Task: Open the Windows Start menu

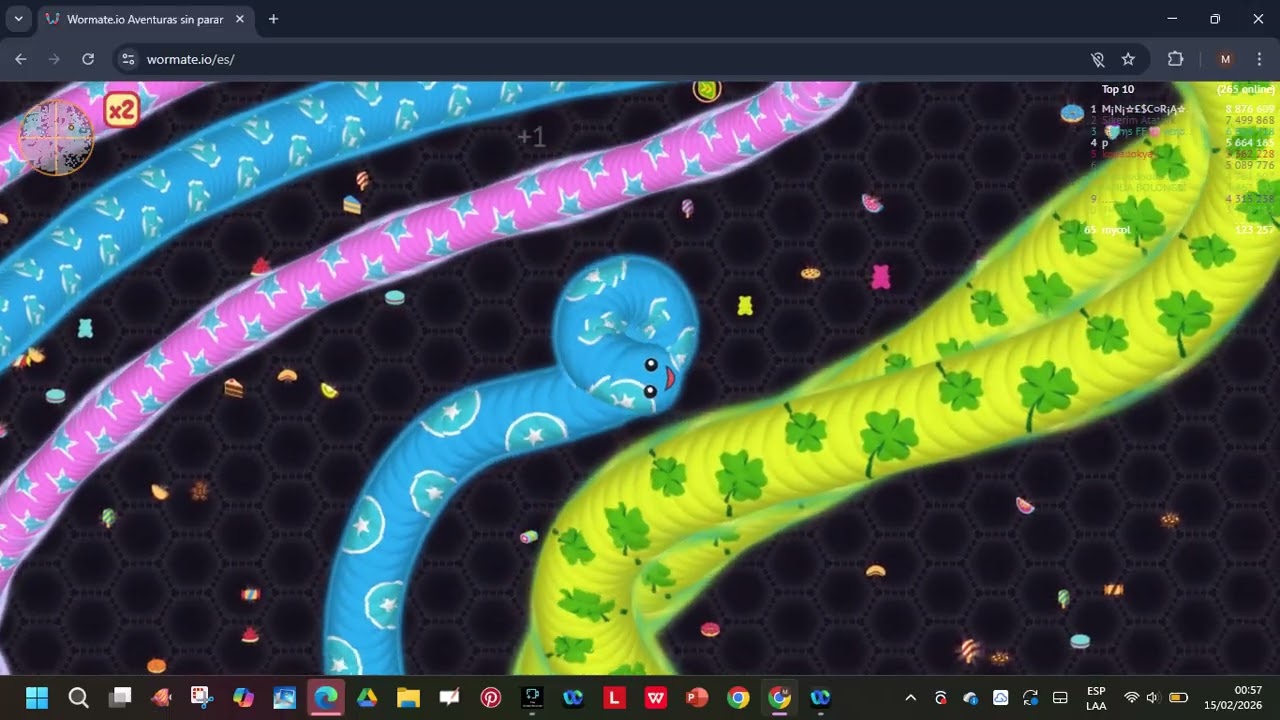Action: tap(37, 697)
